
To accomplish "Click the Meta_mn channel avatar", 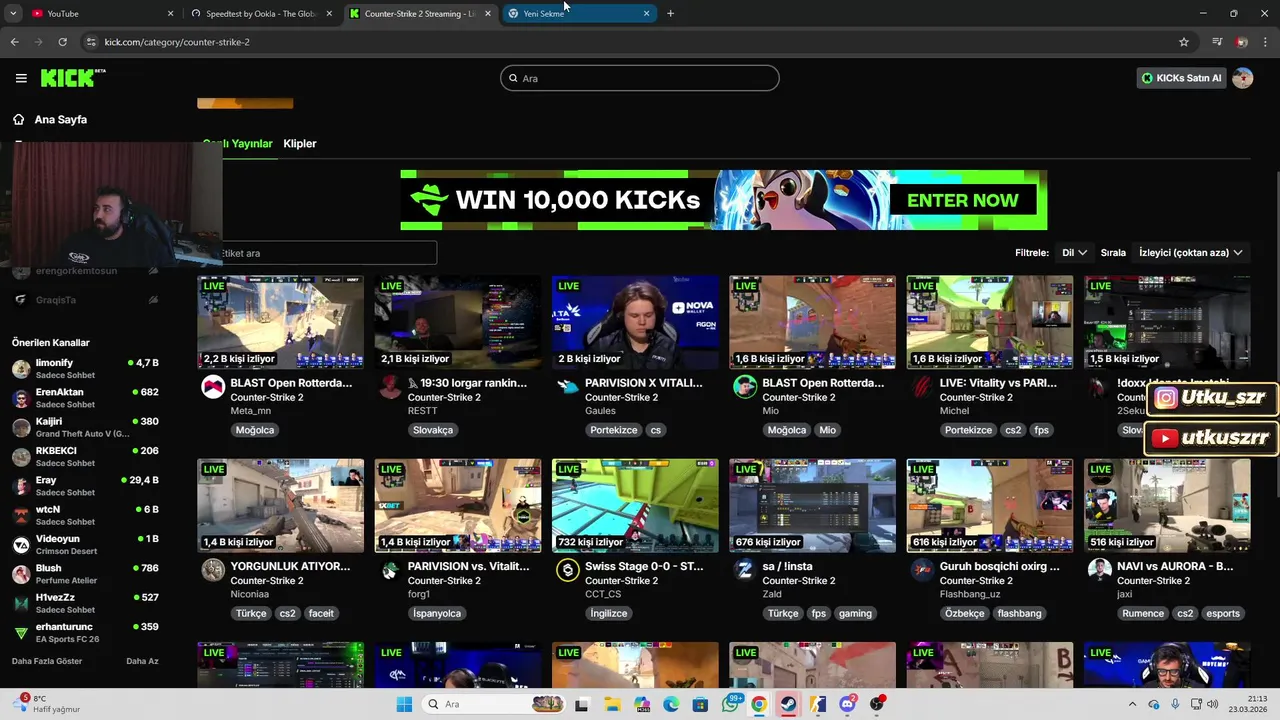I will click(213, 387).
